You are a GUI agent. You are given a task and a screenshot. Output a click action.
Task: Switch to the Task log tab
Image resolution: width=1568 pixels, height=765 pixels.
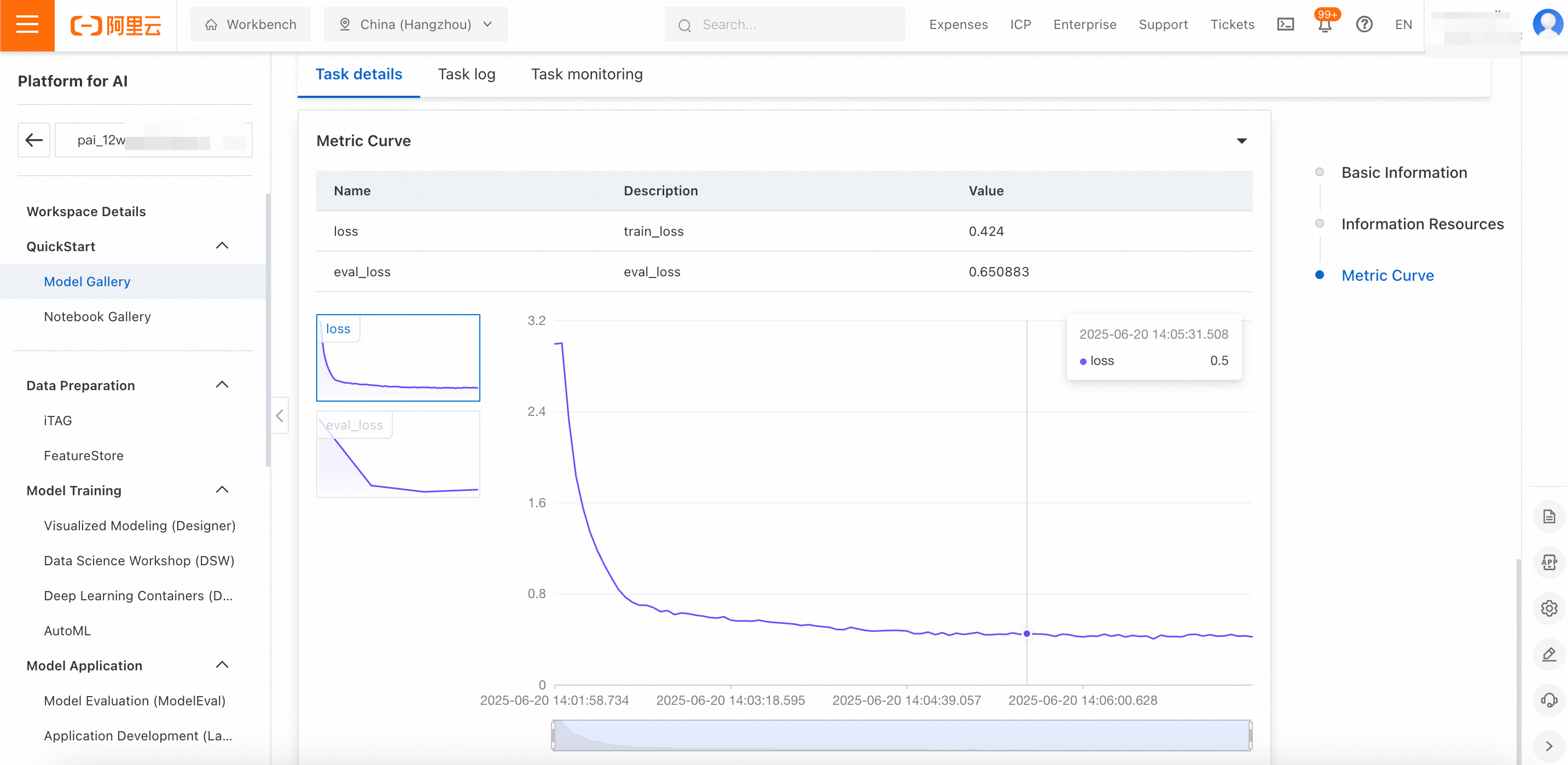(x=466, y=74)
